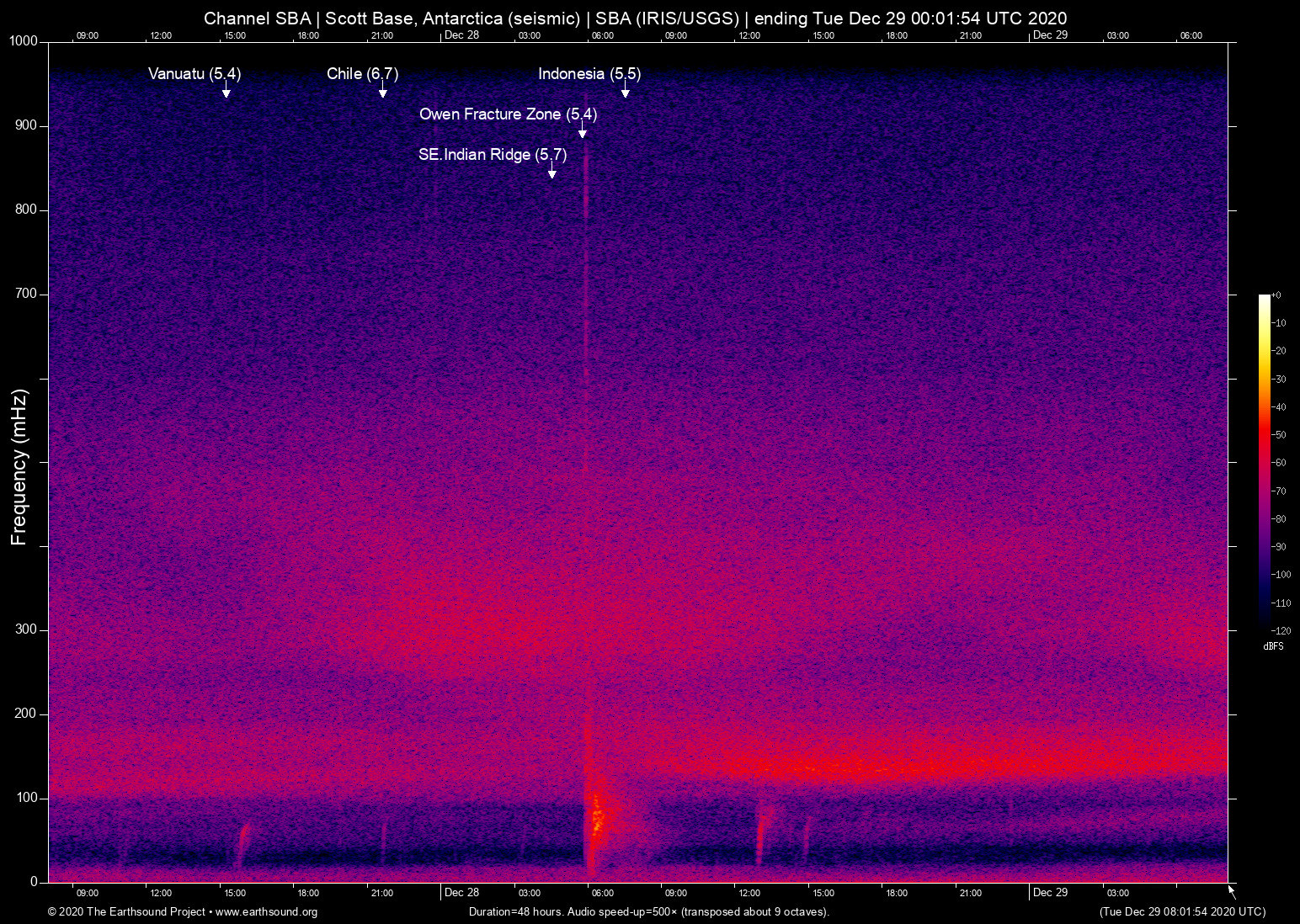
Task: Click the Dec 28 marker on top time axis
Action: pos(461,35)
